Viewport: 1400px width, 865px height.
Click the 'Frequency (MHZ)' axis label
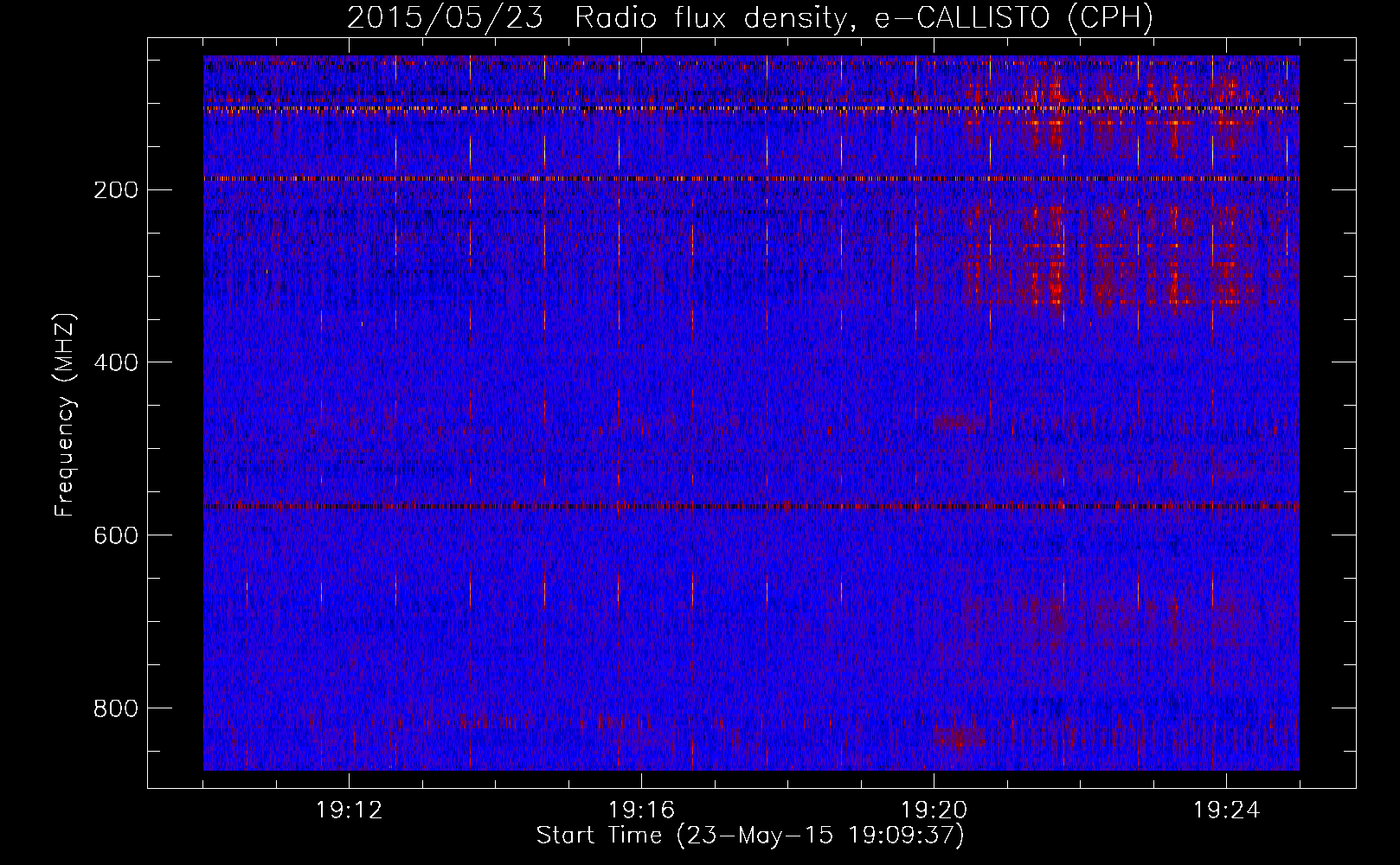point(65,415)
